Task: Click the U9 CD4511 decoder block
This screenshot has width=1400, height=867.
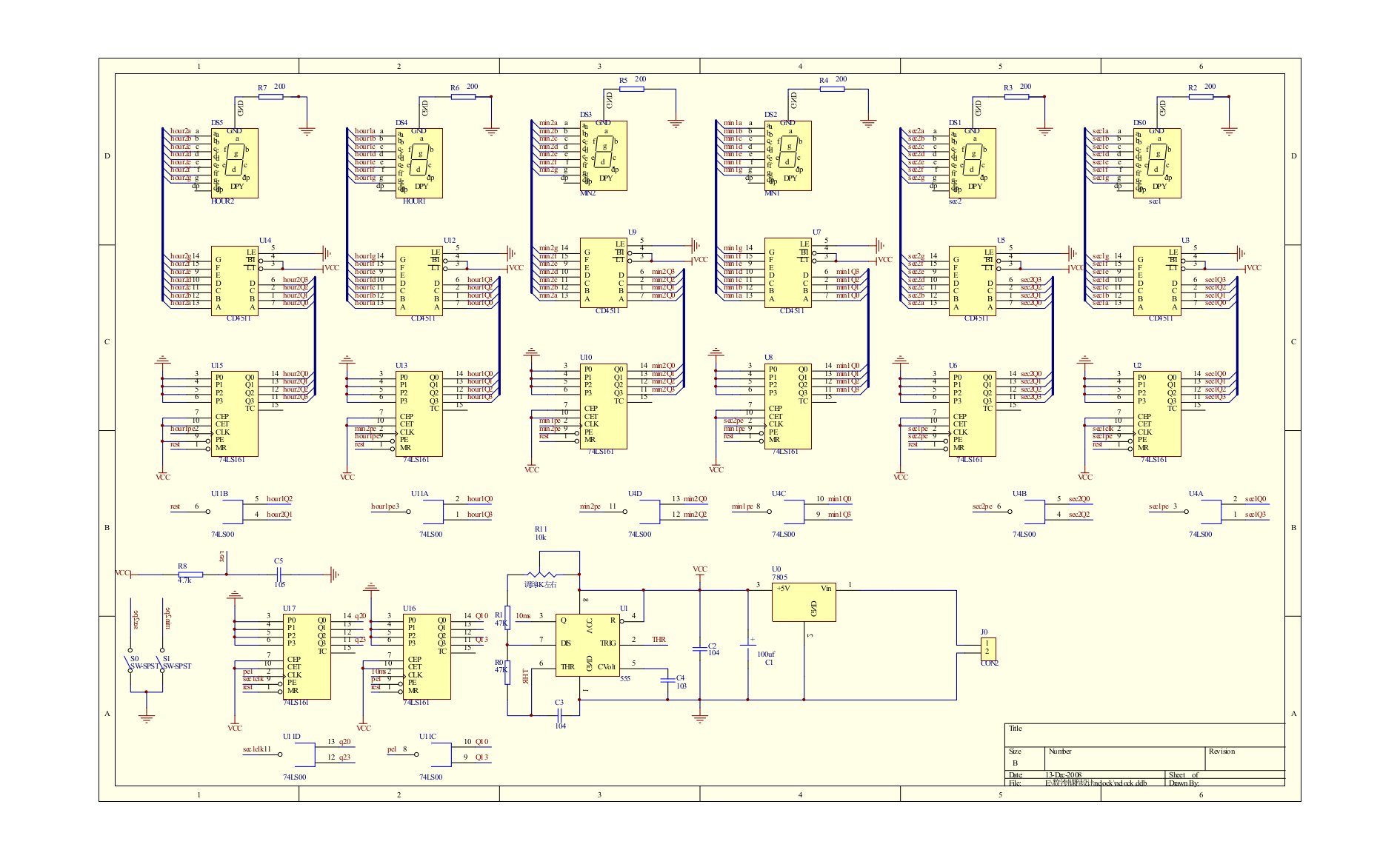Action: point(604,273)
